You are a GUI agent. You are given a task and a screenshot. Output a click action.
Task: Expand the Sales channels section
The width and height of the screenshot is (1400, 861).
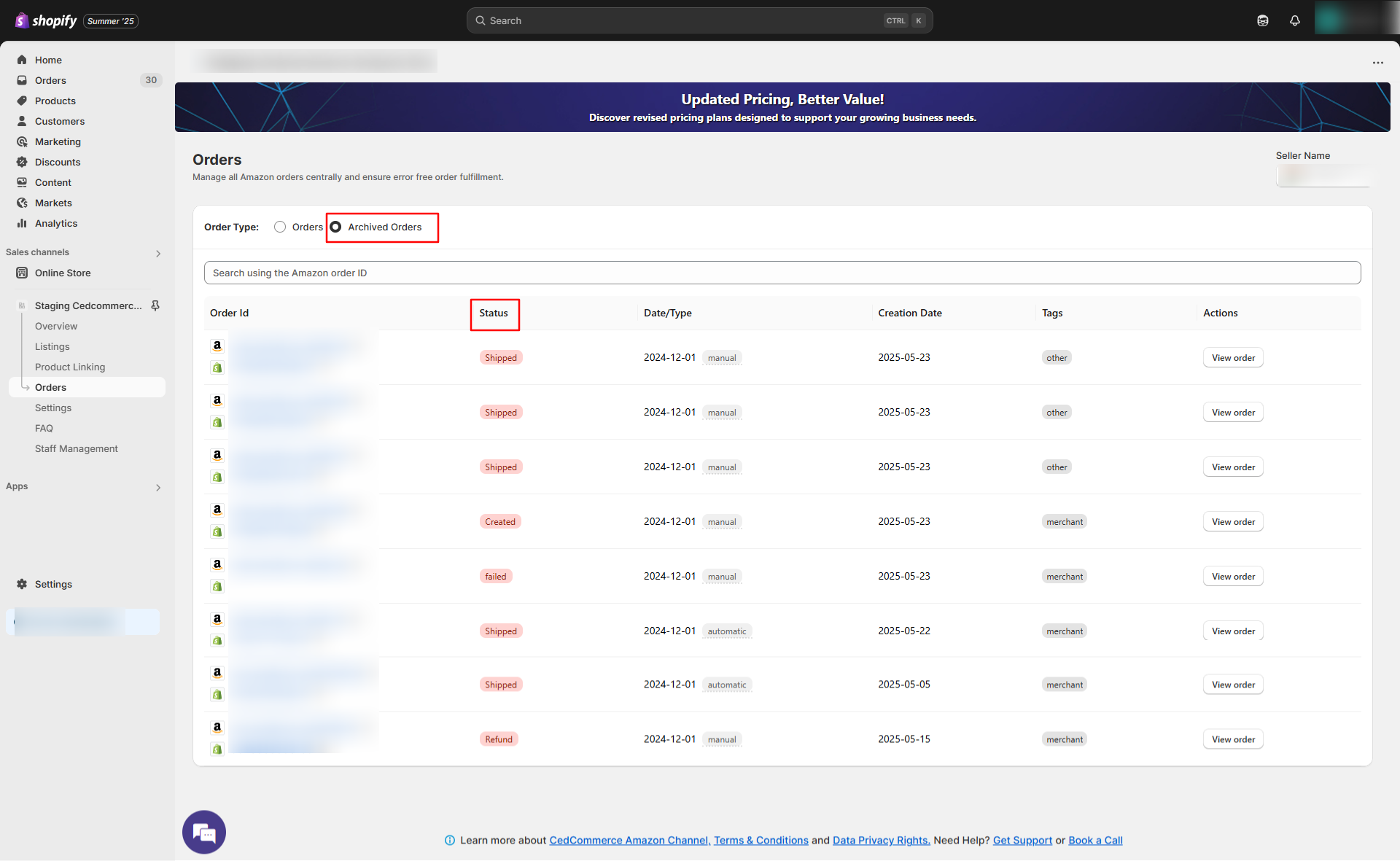(x=158, y=253)
